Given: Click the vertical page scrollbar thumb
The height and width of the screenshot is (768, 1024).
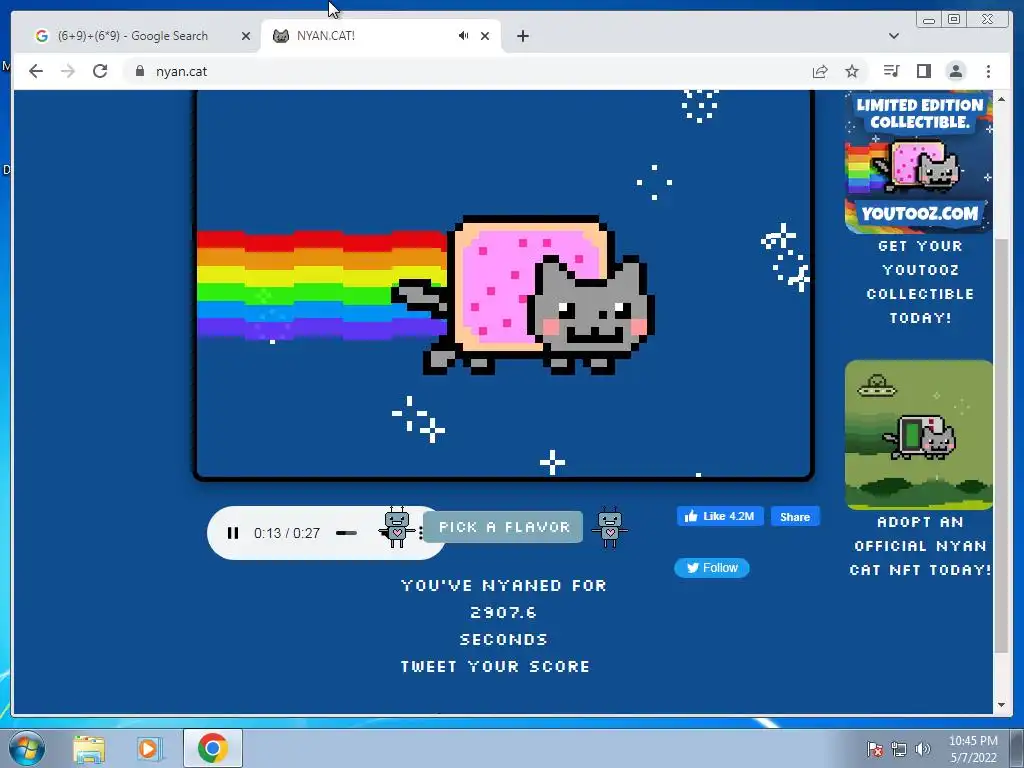Looking at the screenshot, I should tap(1001, 447).
